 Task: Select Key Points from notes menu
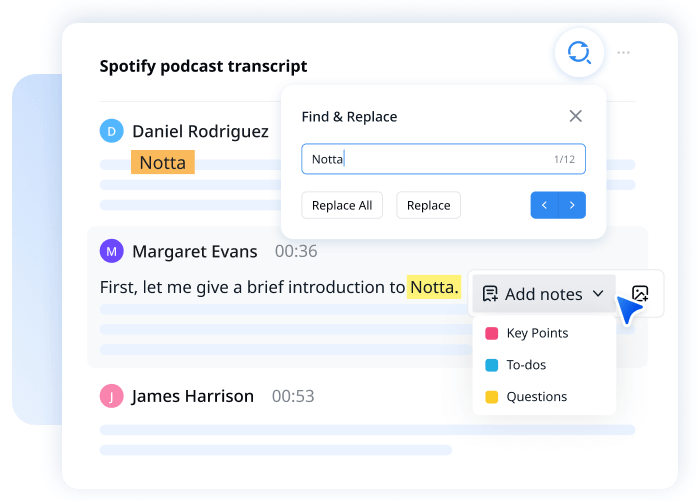tap(544, 333)
